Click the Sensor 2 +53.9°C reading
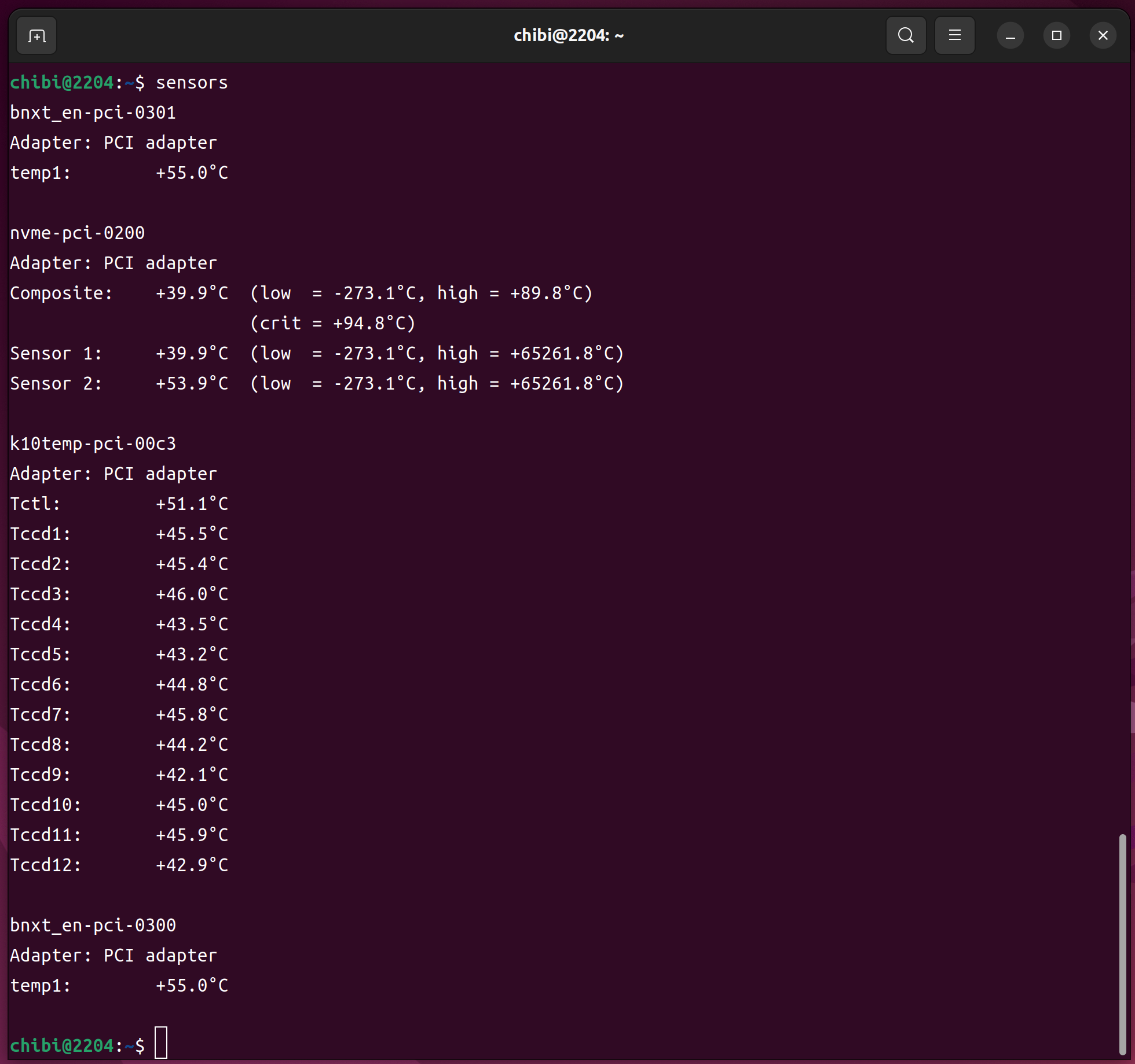 (192, 384)
